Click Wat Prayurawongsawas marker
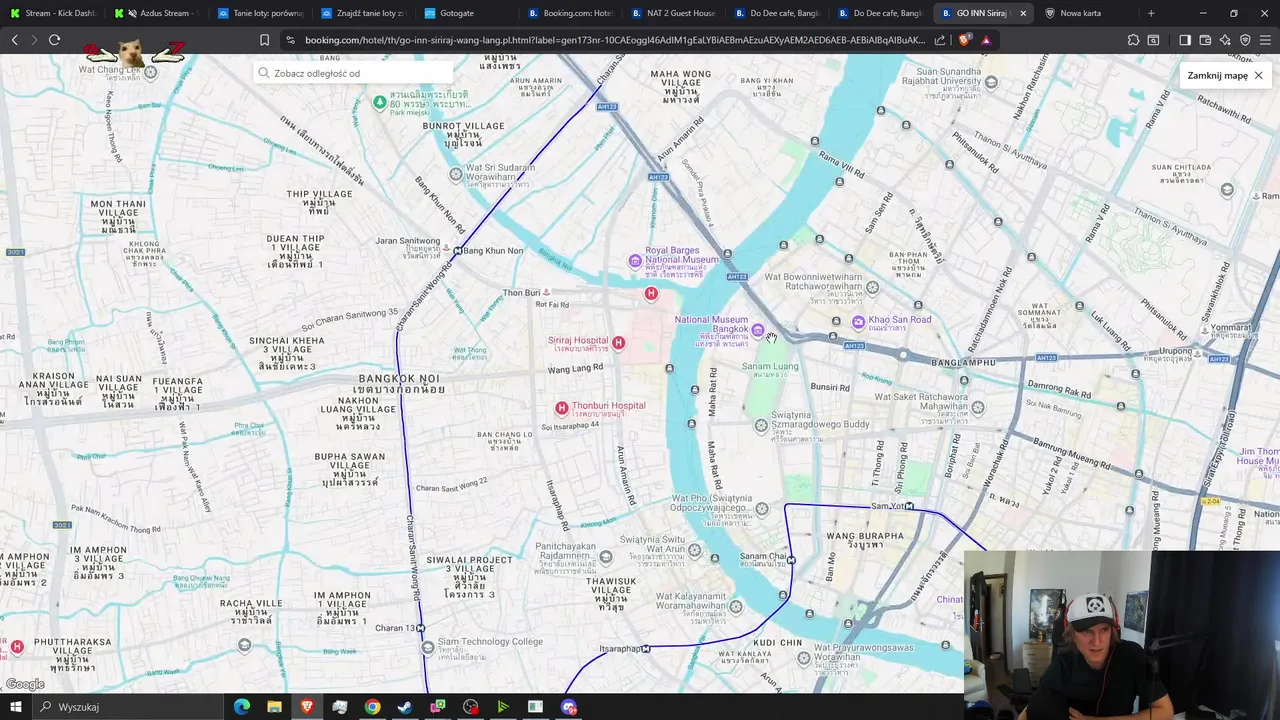Image resolution: width=1280 pixels, height=720 pixels. click(x=804, y=657)
